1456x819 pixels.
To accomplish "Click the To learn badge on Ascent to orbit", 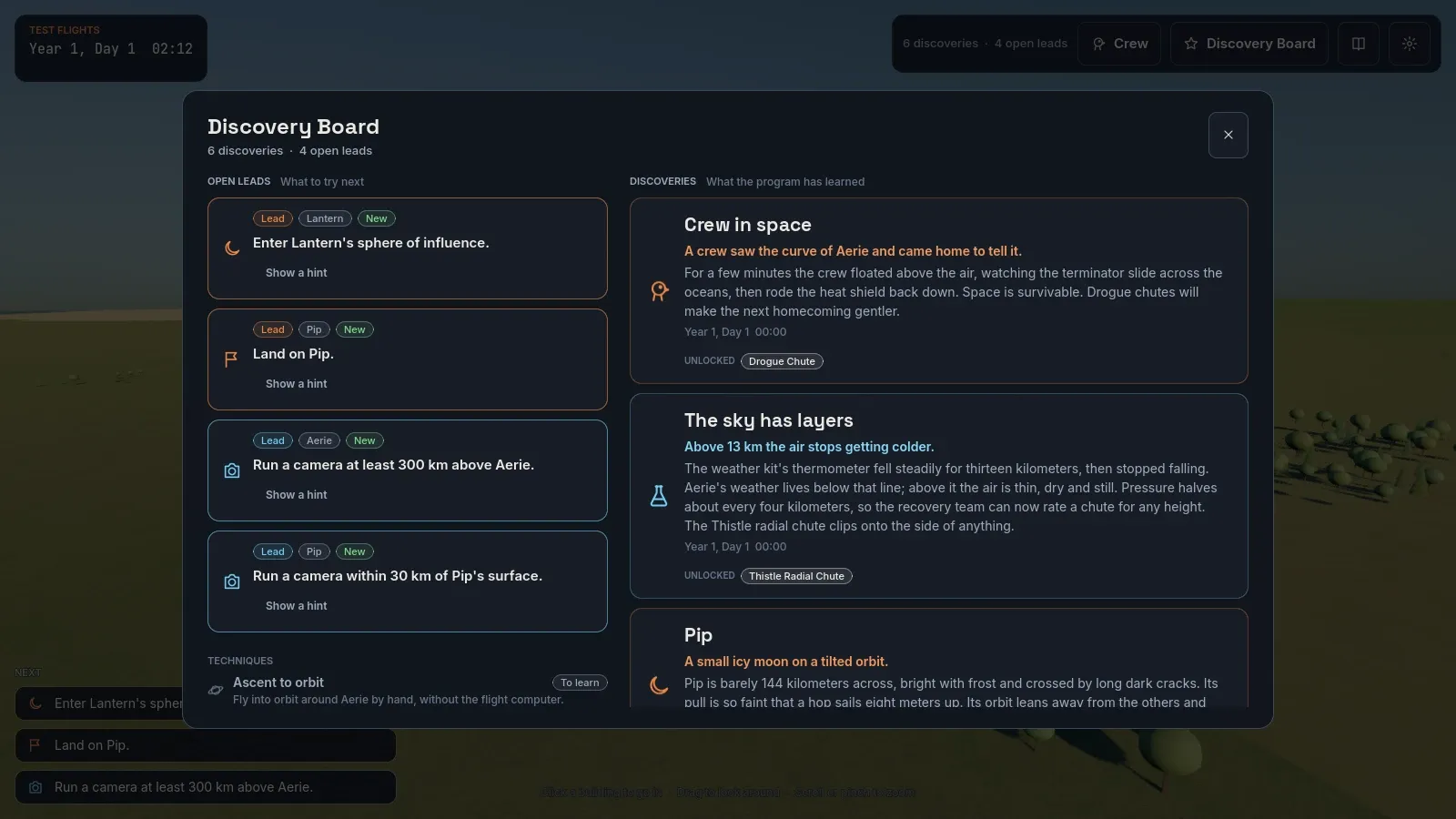I will coord(580,682).
